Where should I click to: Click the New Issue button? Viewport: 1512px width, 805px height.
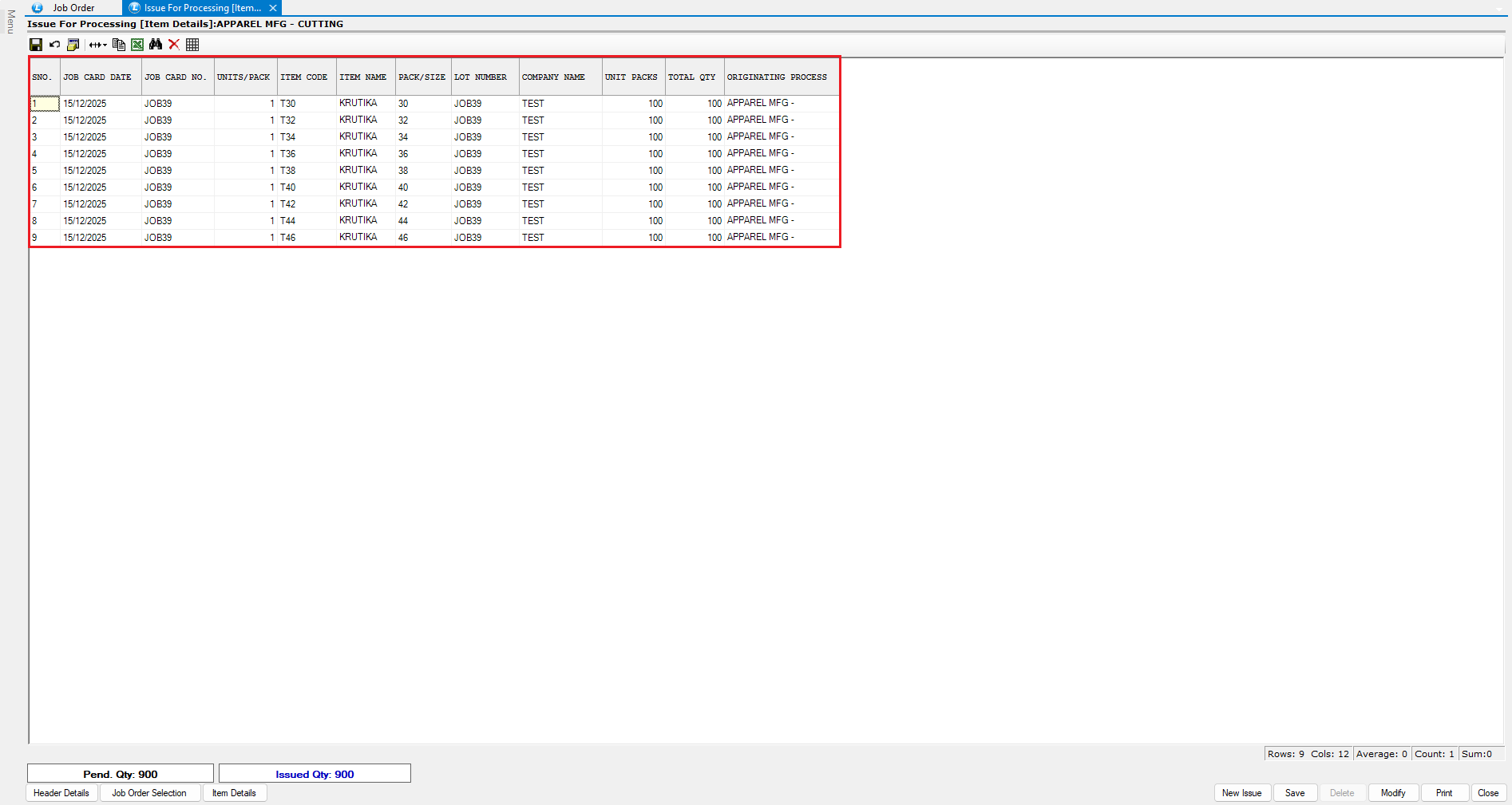coord(1241,793)
